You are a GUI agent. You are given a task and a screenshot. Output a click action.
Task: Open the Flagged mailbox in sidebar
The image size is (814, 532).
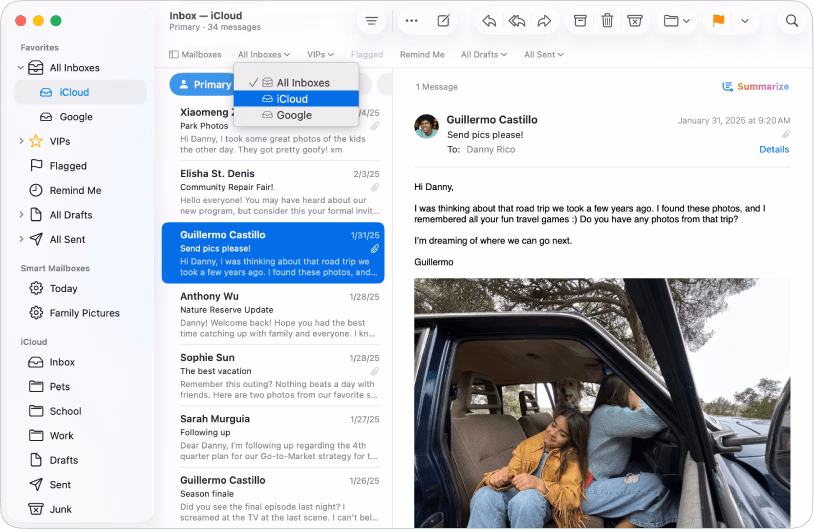tap(80, 166)
